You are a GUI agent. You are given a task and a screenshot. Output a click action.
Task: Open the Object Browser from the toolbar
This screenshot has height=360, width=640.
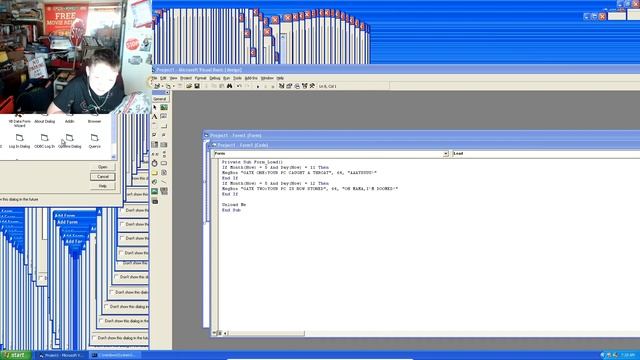pyautogui.click(x=305, y=86)
